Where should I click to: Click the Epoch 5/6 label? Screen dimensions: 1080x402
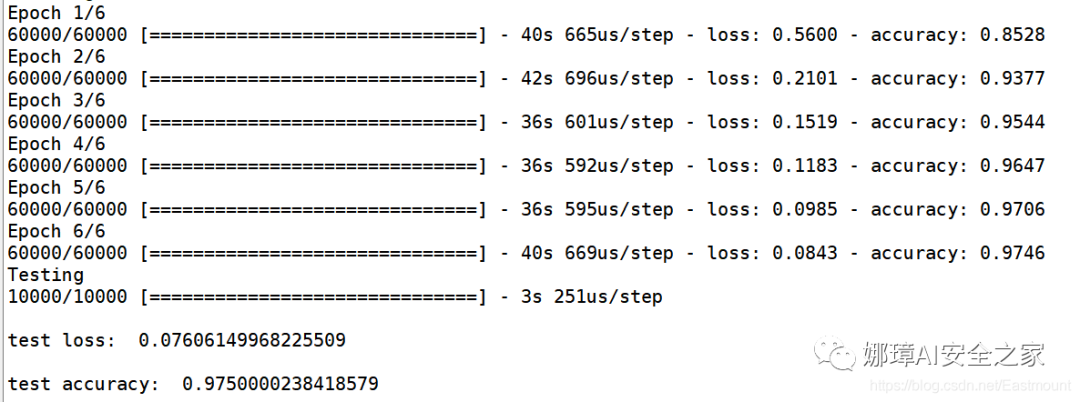click(x=56, y=188)
